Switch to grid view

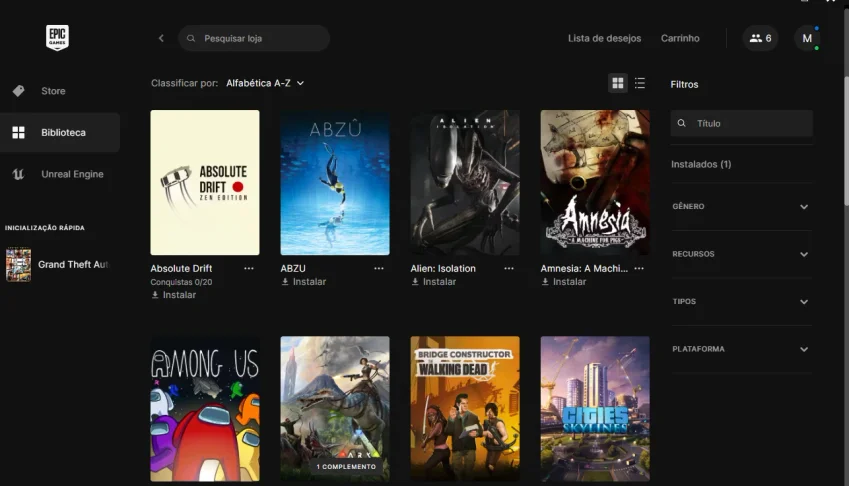coord(618,83)
